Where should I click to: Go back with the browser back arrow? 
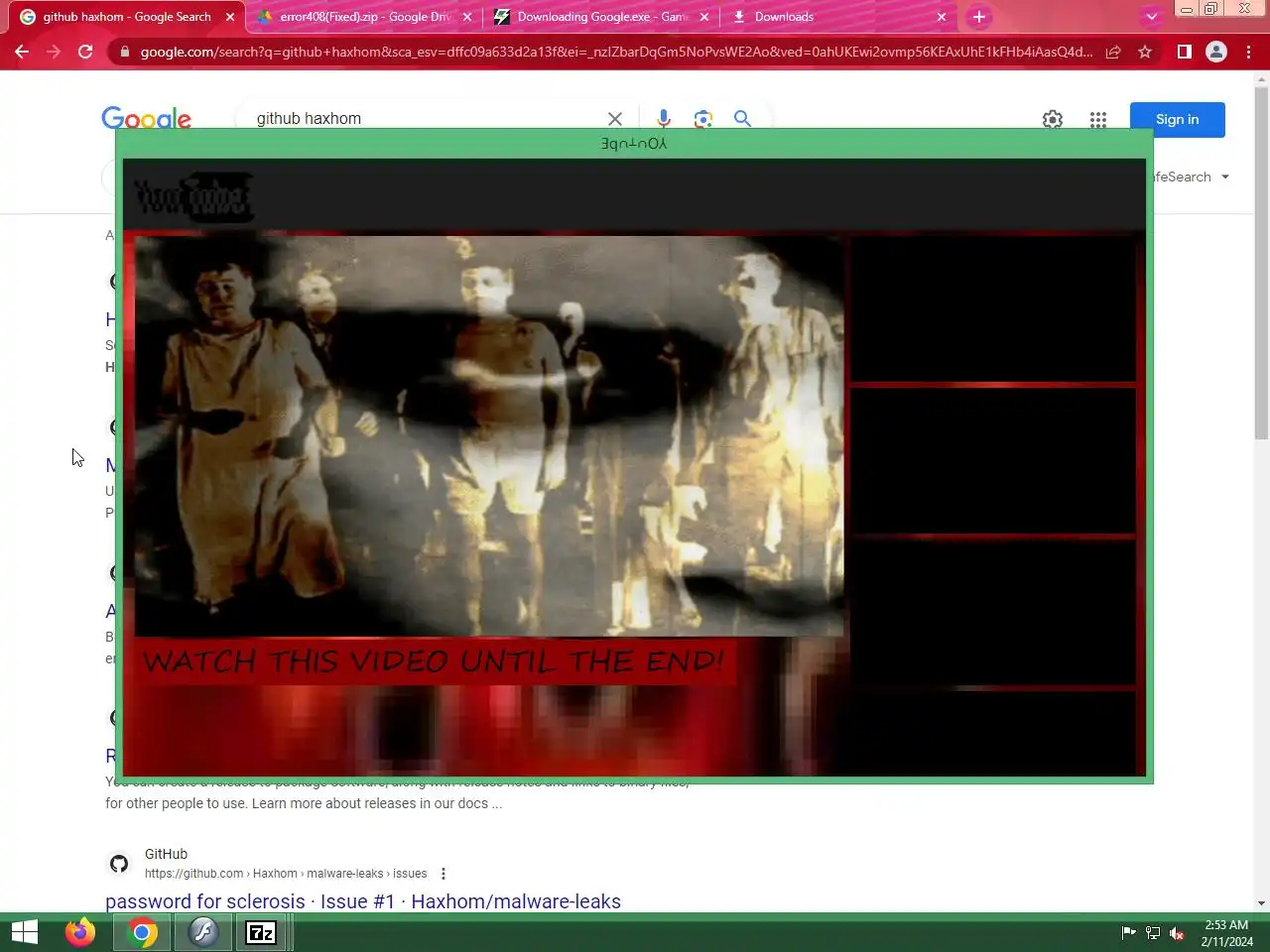pos(22,52)
